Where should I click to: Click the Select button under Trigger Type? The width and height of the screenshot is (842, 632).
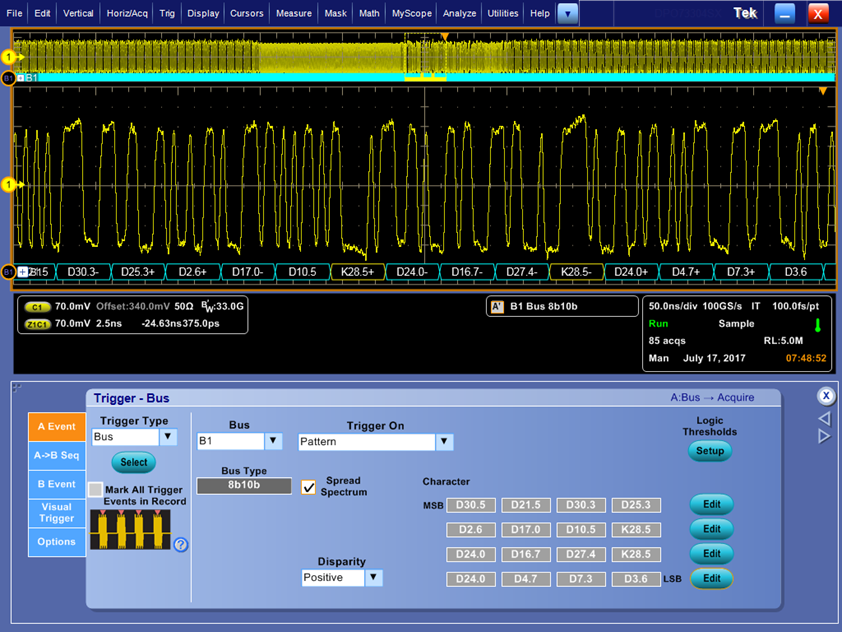[x=133, y=462]
